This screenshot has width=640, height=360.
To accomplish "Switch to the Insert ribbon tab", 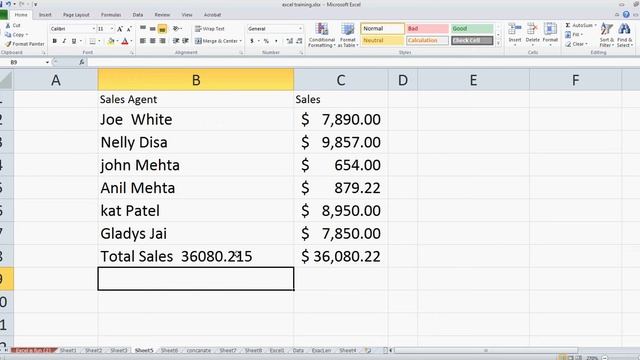I will pyautogui.click(x=45, y=15).
